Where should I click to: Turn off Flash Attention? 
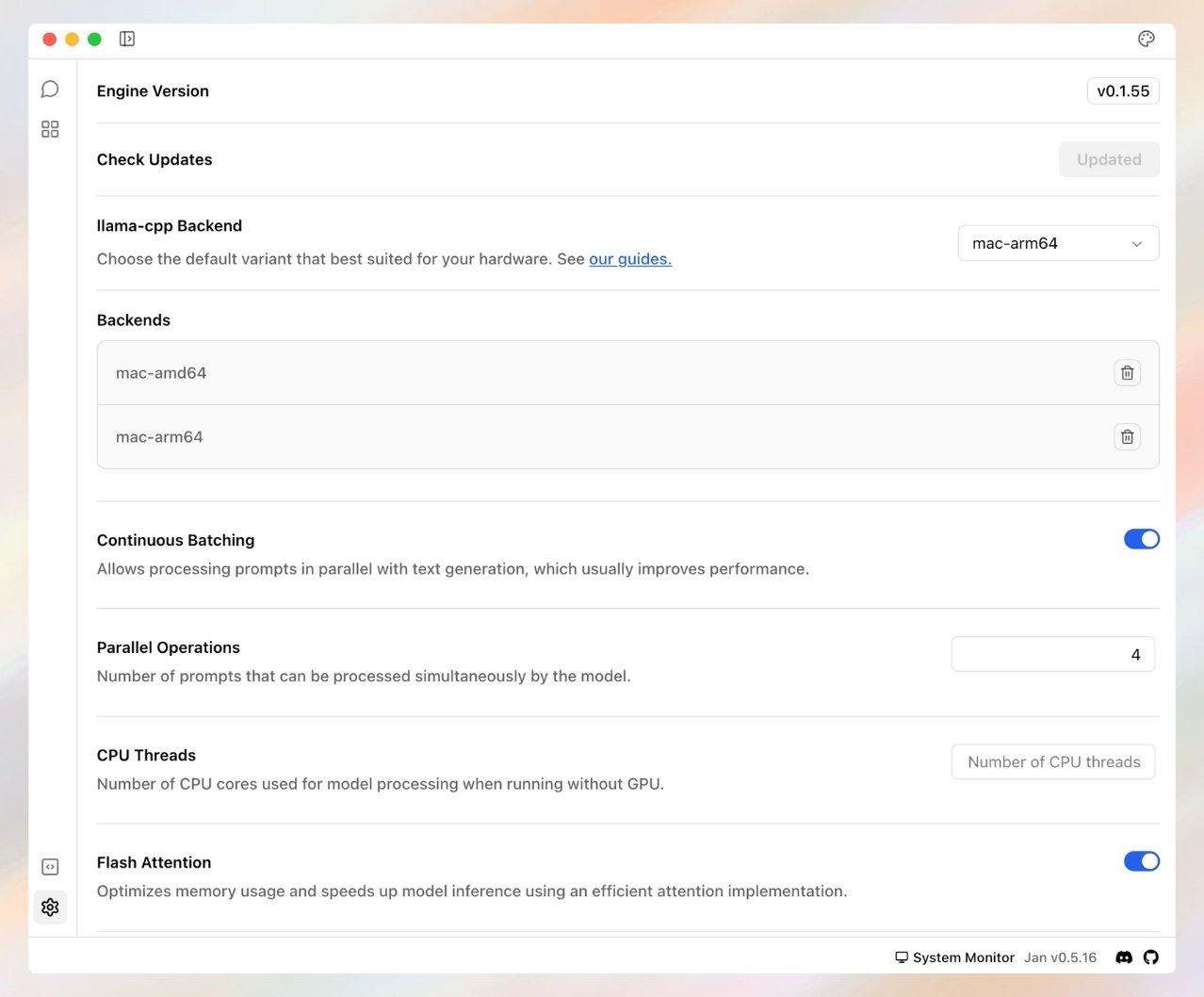tap(1142, 860)
